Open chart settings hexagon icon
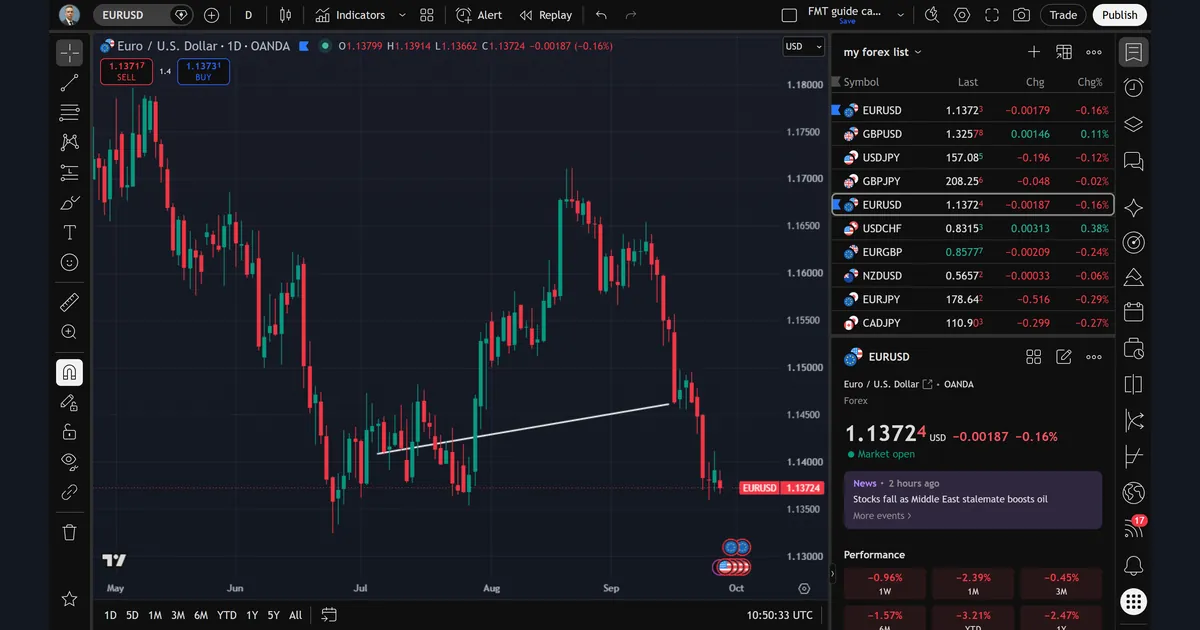1200x630 pixels. [x=962, y=15]
